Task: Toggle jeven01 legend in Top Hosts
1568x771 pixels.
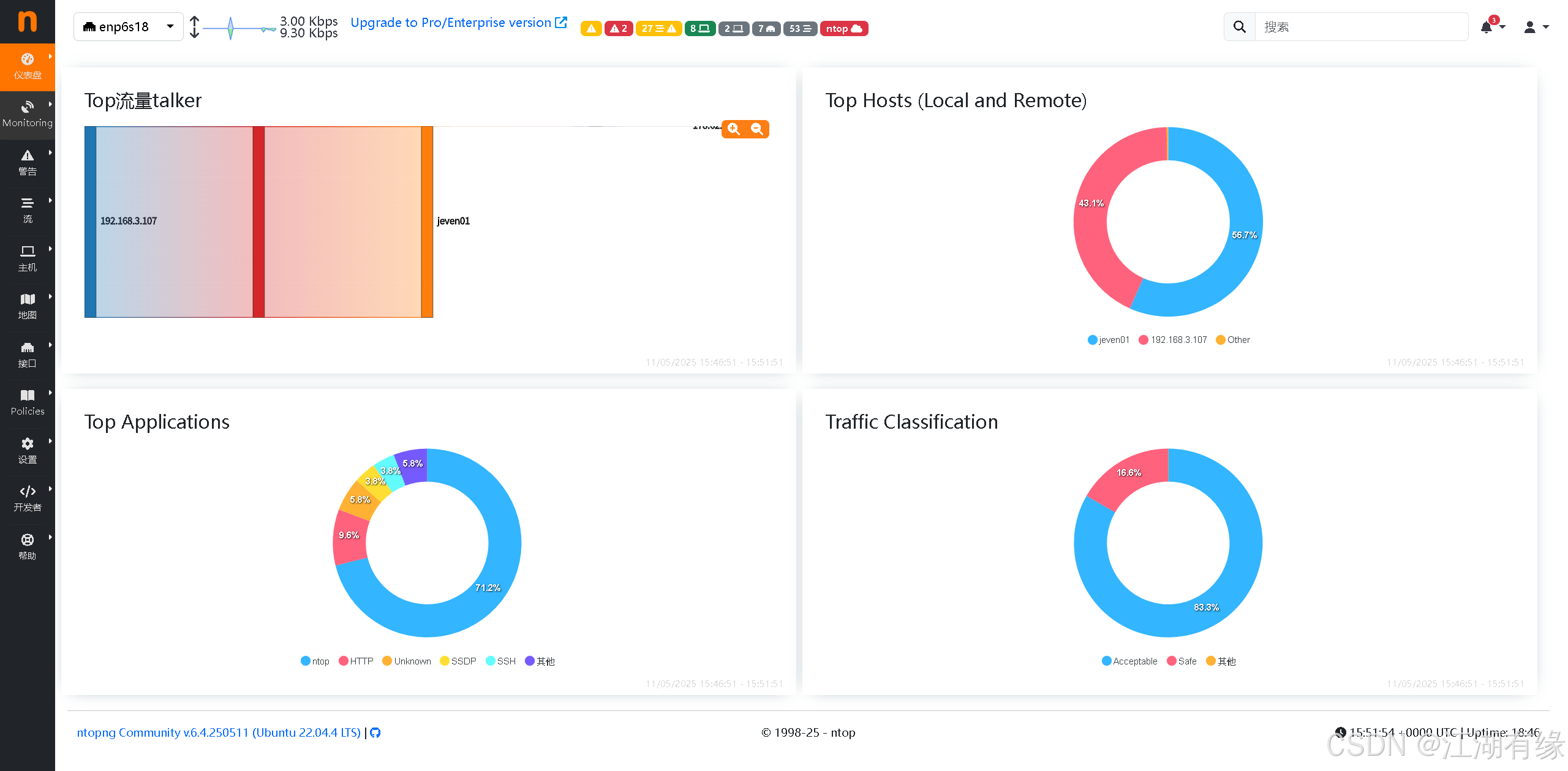Action: (x=1108, y=339)
